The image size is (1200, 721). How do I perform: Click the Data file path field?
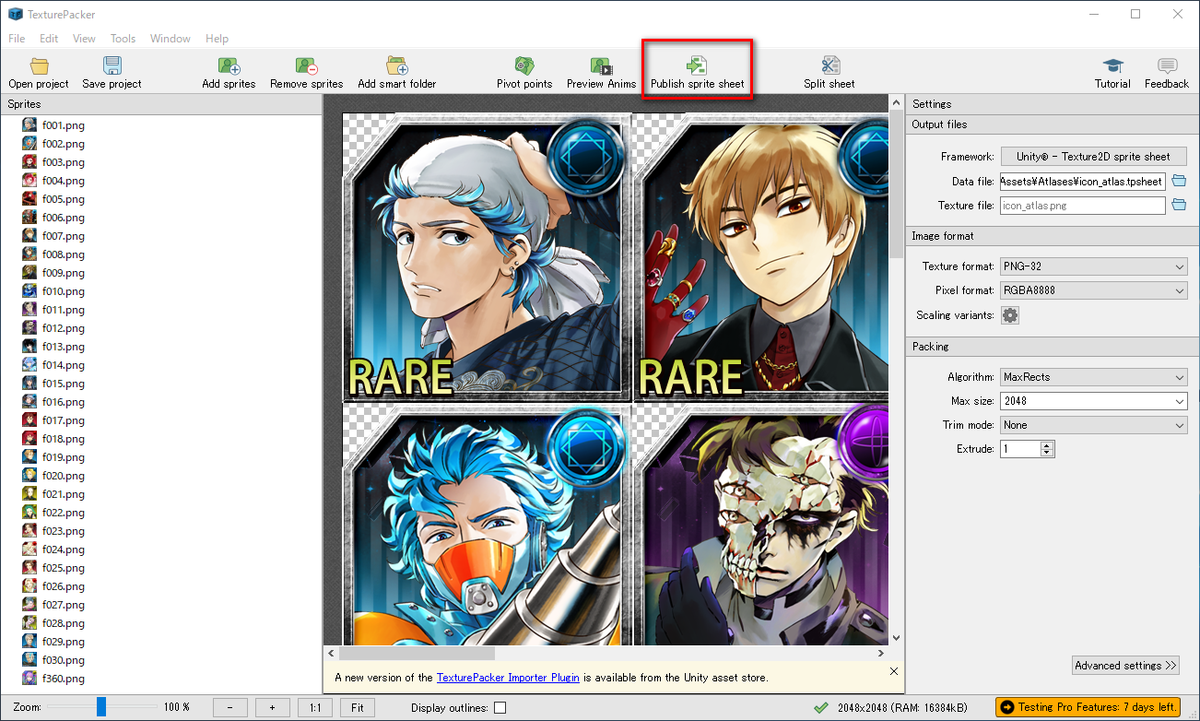pos(1083,181)
